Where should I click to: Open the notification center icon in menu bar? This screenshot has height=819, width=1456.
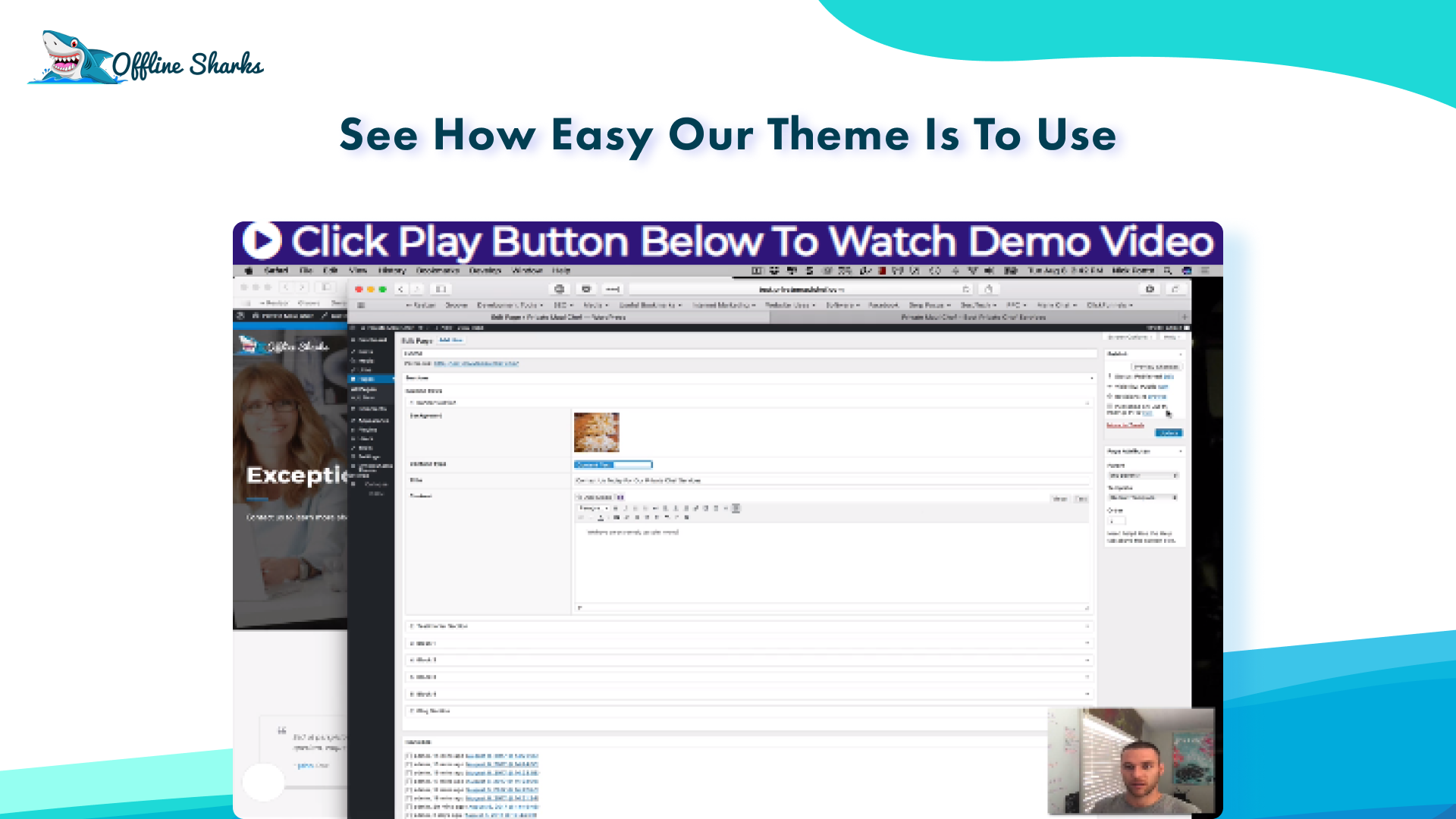pyautogui.click(x=1205, y=270)
